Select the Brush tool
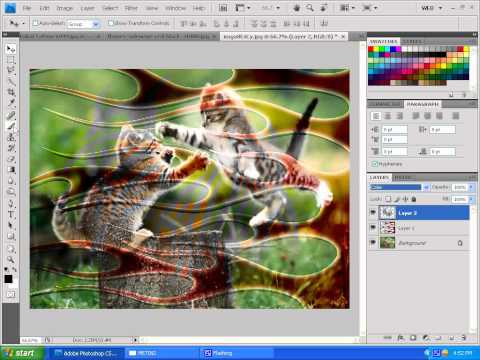480x360 pixels. click(x=11, y=126)
